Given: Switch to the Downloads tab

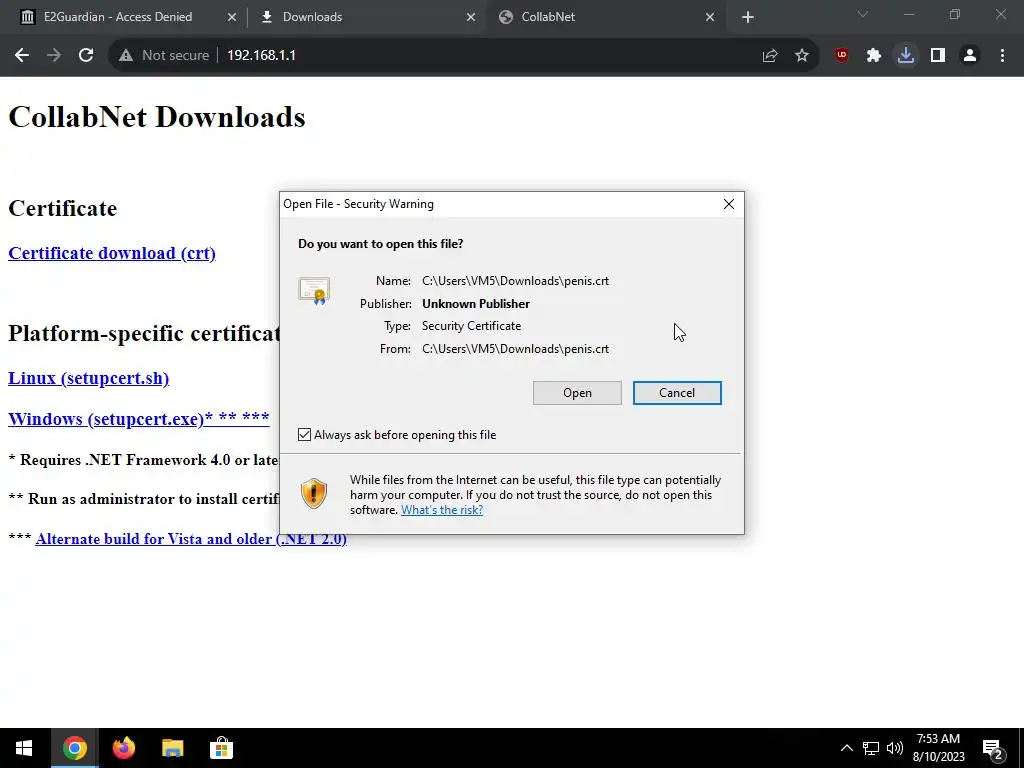Looking at the screenshot, I should pos(364,17).
